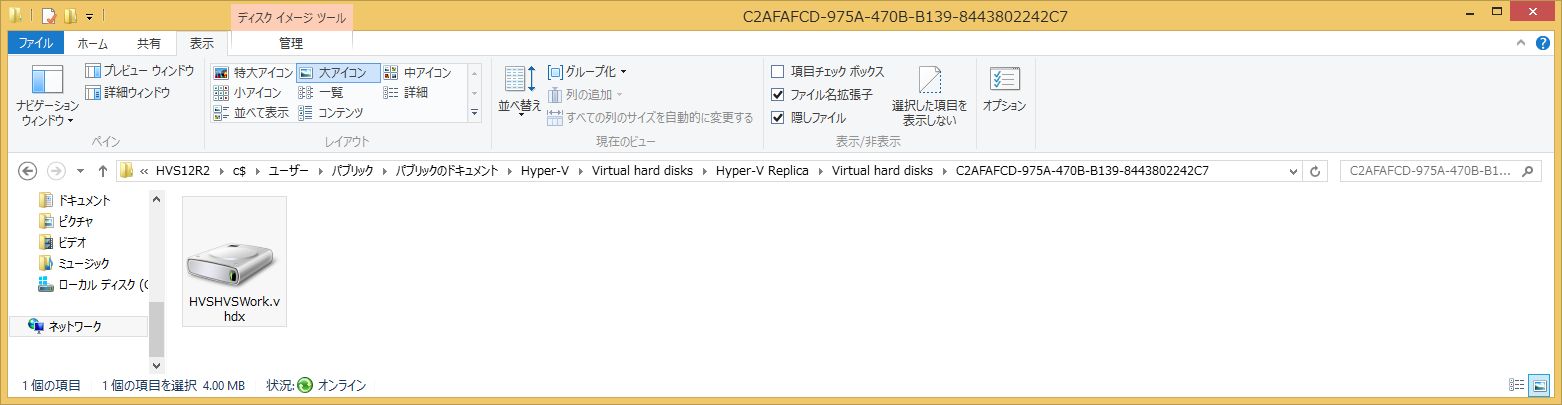Navigate to HVS12R2 in the breadcrumb

pos(185,171)
